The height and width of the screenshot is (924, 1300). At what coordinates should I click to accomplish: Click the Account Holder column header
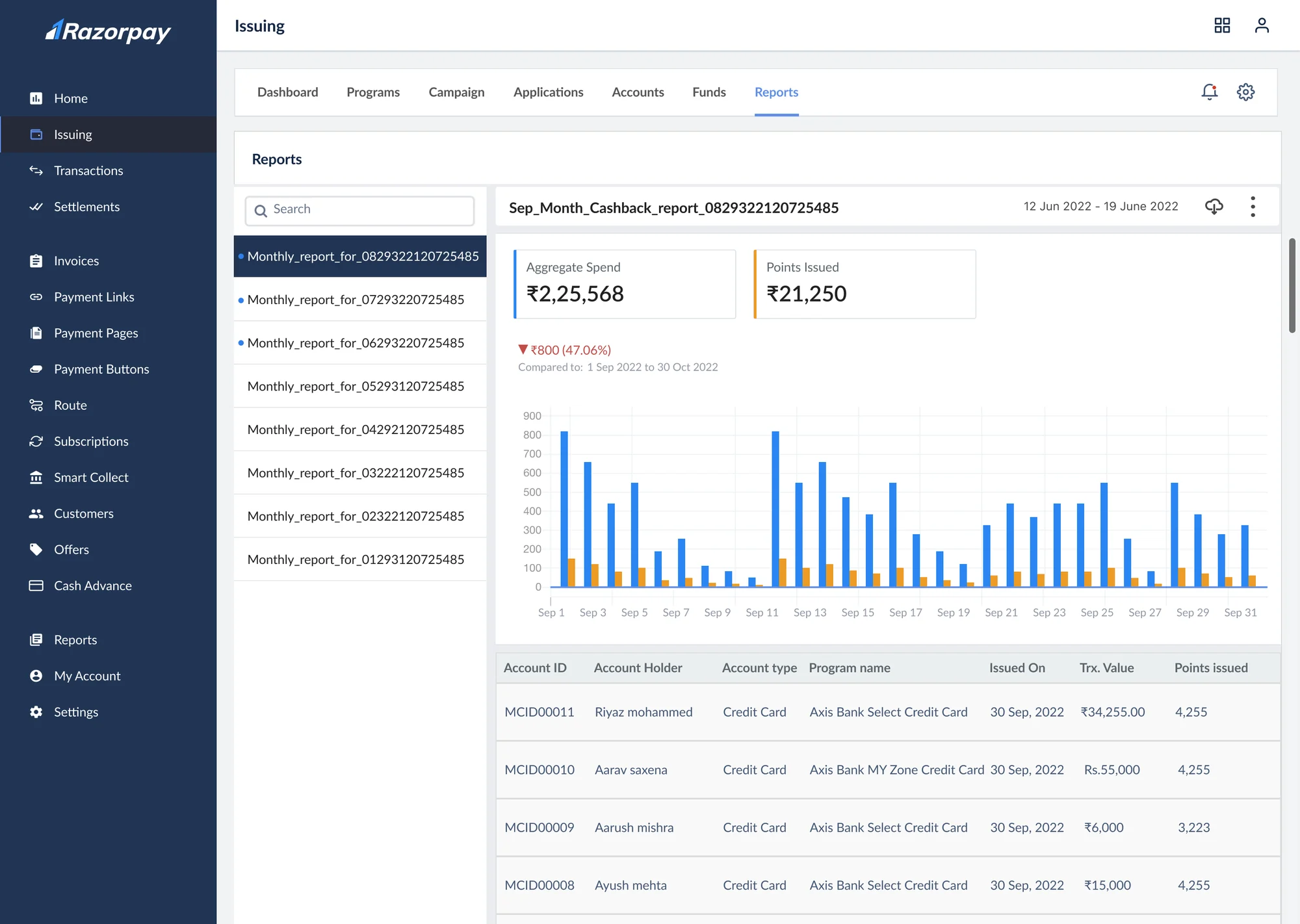638,668
